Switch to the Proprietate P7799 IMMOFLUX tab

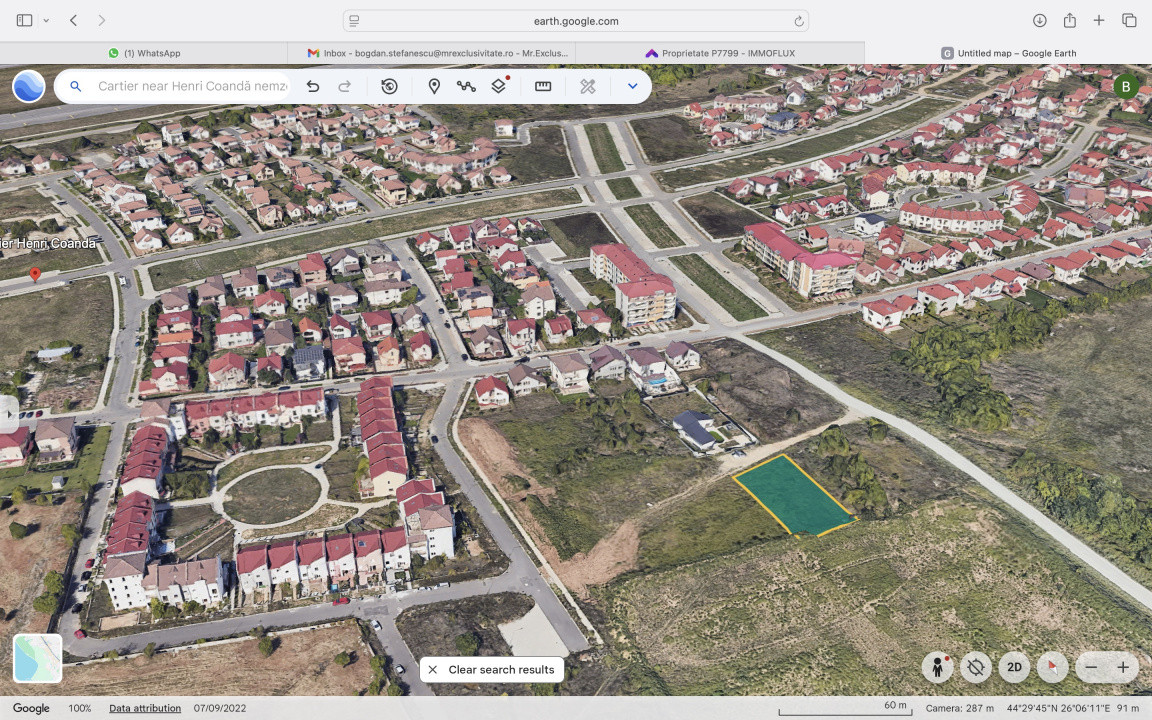tap(720, 53)
